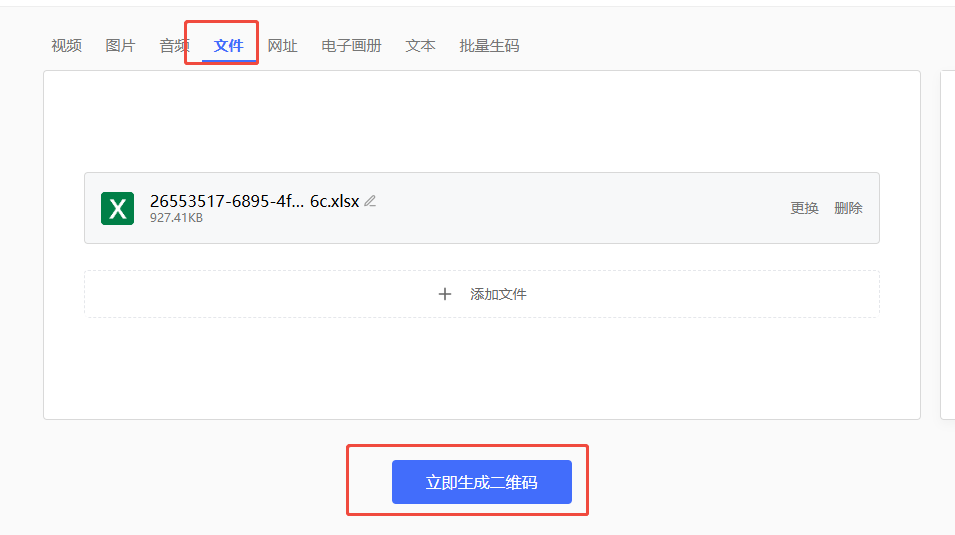Switch to the 文本 tab
The width and height of the screenshot is (955, 535).
pos(420,46)
